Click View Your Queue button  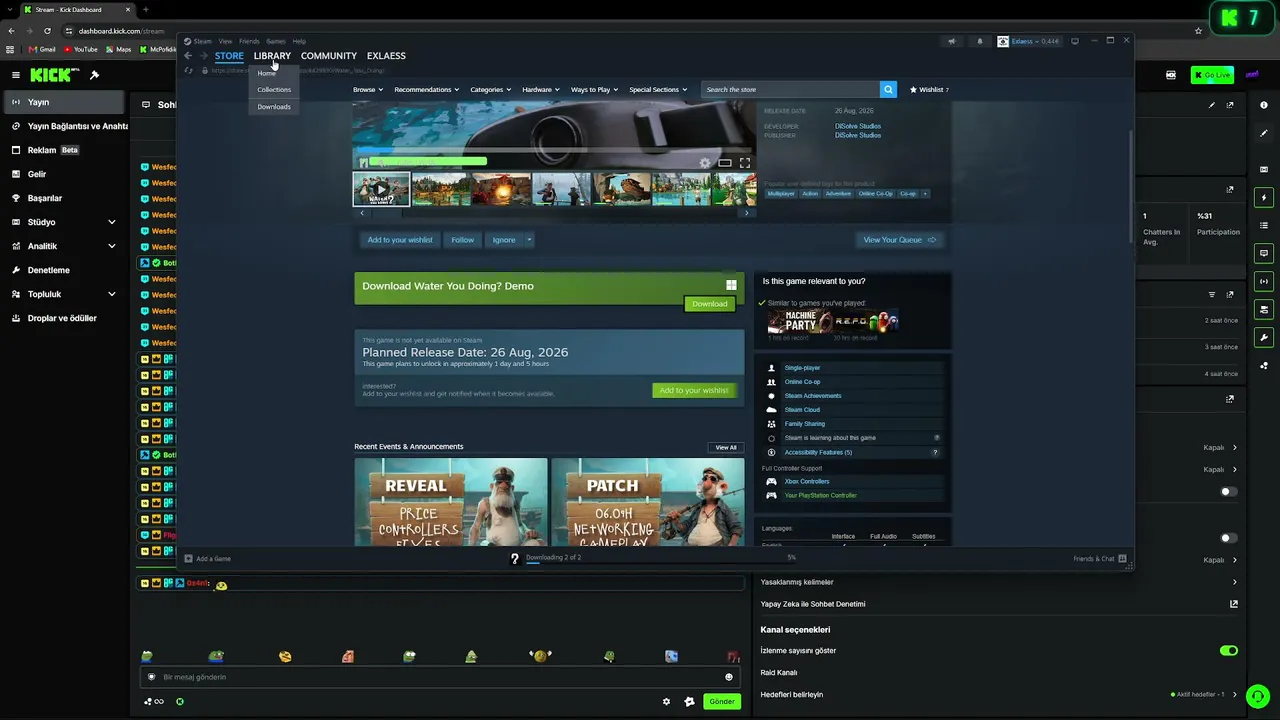pos(899,240)
